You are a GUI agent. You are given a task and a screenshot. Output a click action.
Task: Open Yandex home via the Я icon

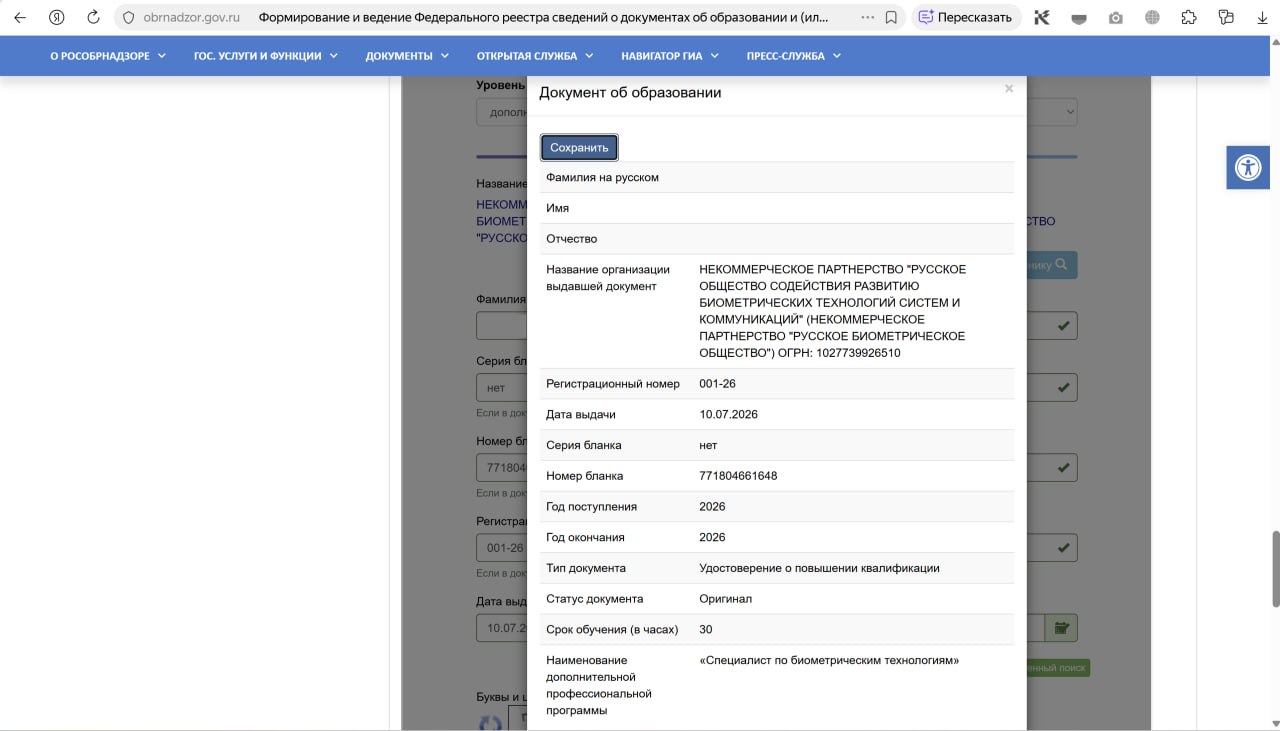pos(57,17)
